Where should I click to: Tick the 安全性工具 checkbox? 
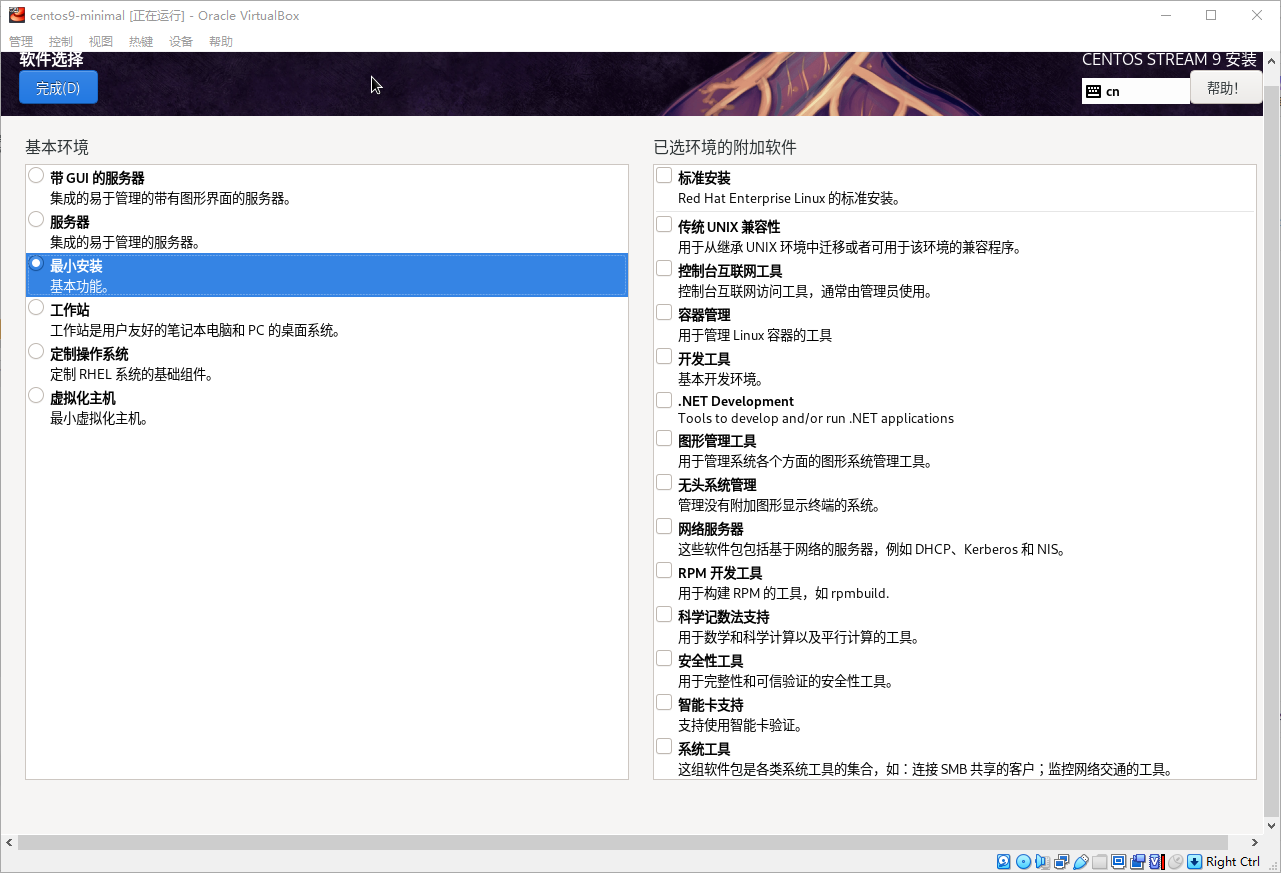pyautogui.click(x=664, y=659)
